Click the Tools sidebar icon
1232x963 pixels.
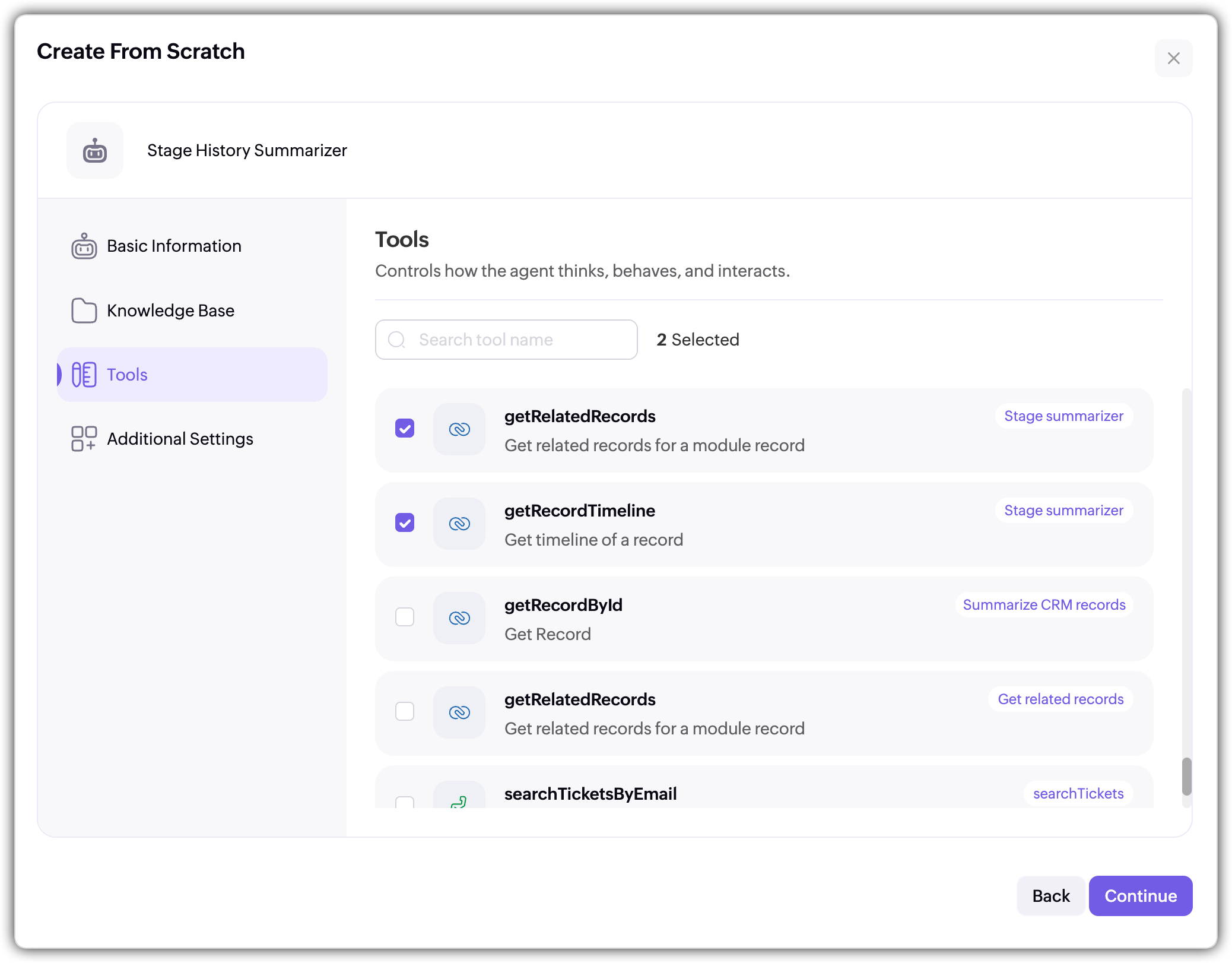pyautogui.click(x=84, y=375)
